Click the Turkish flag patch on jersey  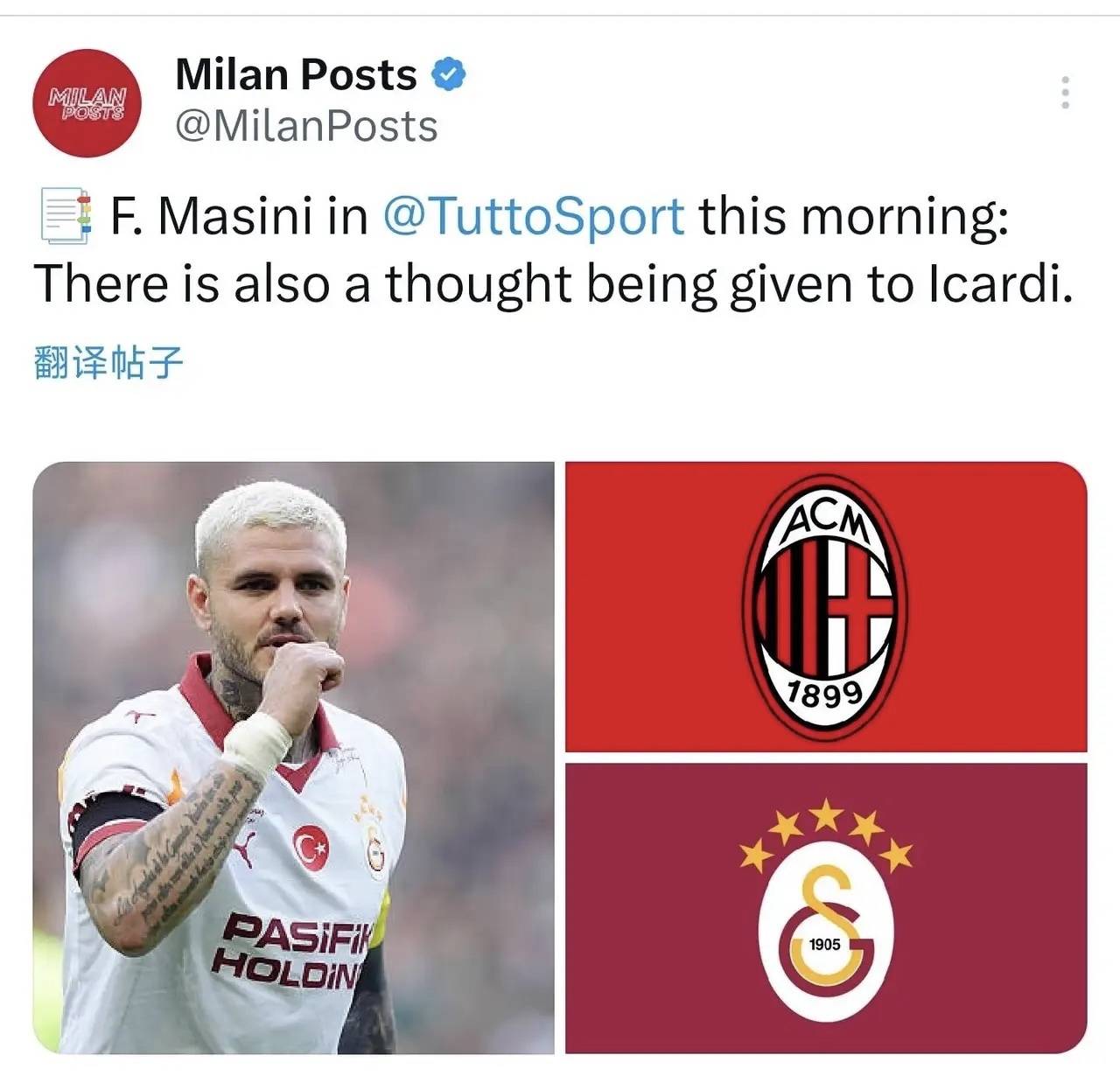311,847
